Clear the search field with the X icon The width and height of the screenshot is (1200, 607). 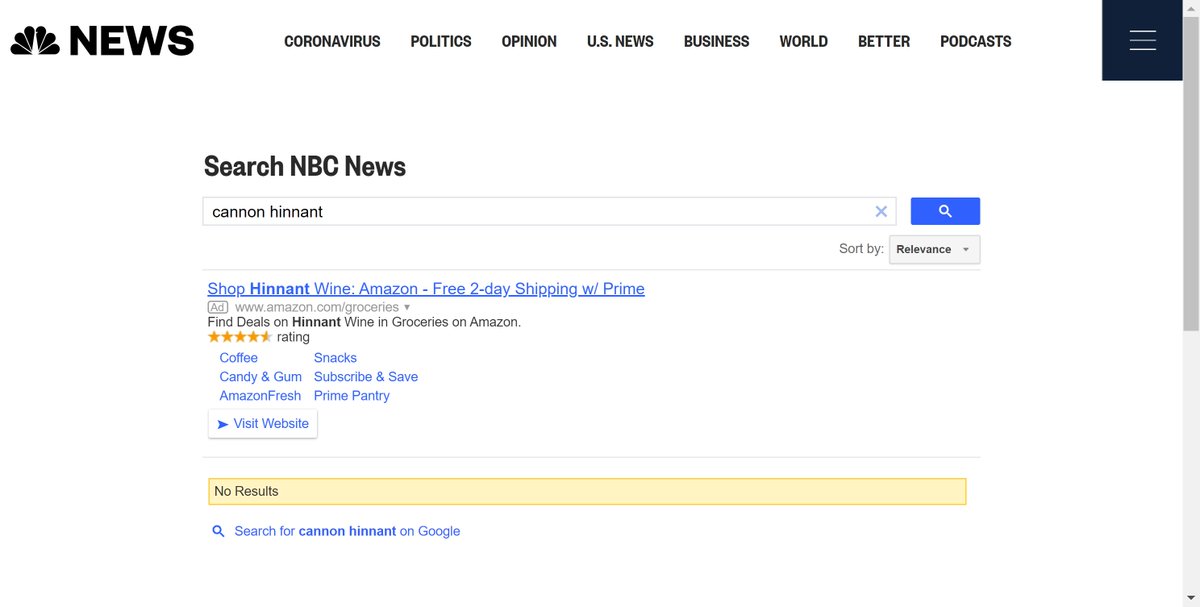881,211
